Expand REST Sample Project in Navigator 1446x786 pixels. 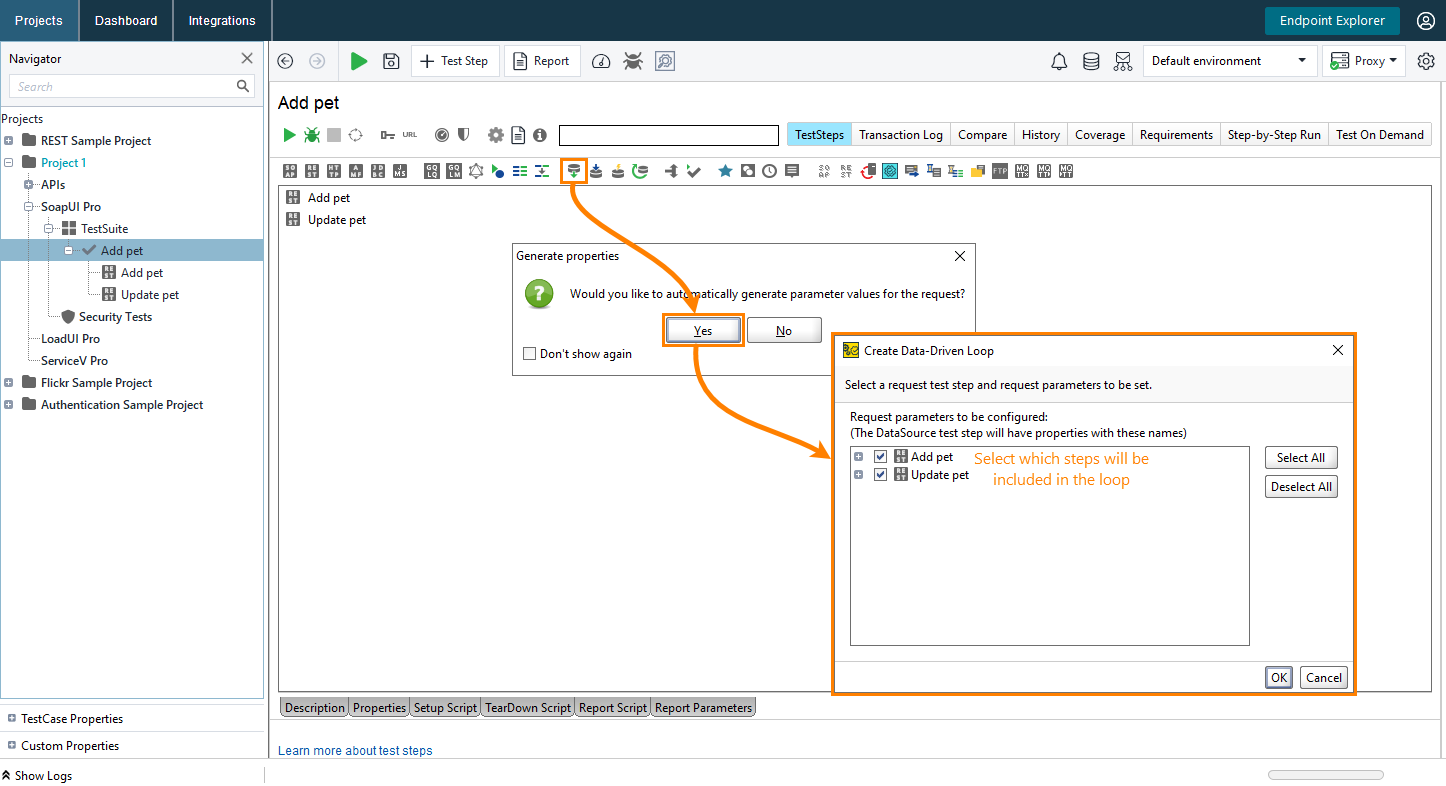[x=9, y=141]
